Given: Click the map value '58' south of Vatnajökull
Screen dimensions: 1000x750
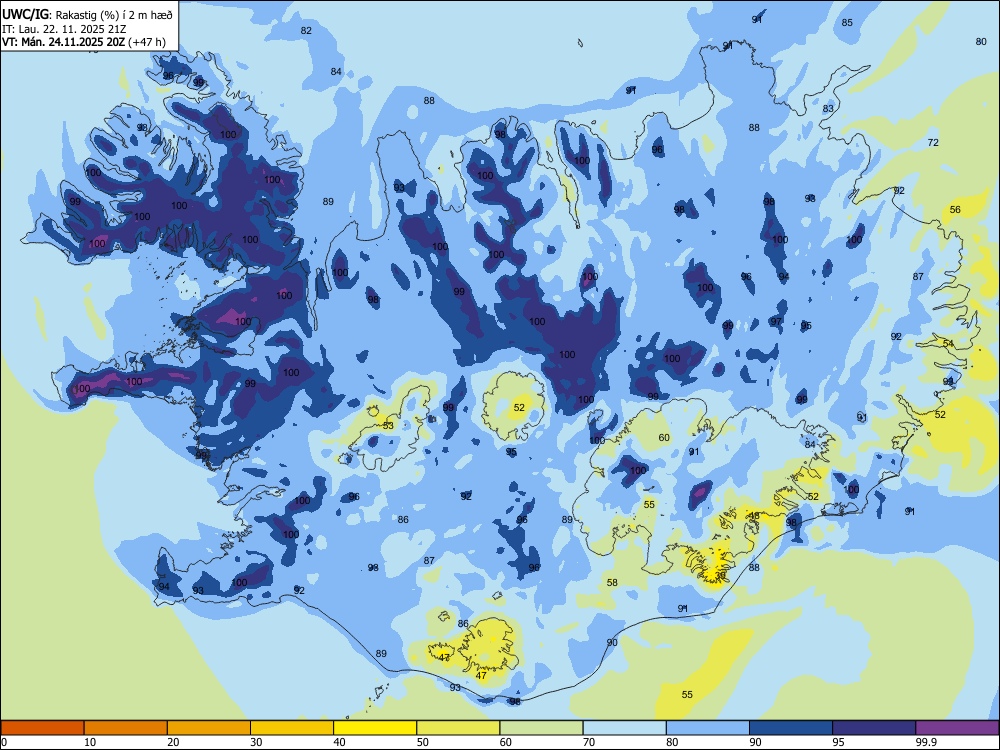Looking at the screenshot, I should 612,582.
